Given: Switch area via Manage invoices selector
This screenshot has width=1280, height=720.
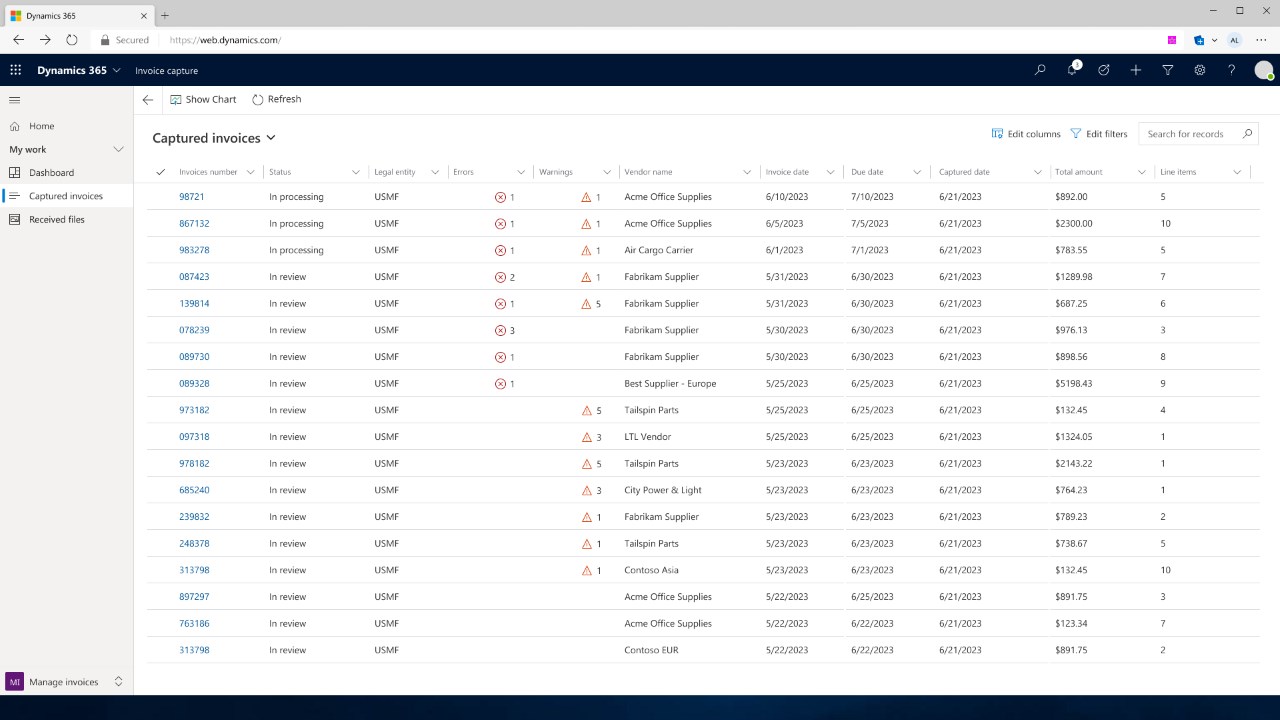Looking at the screenshot, I should click(66, 682).
